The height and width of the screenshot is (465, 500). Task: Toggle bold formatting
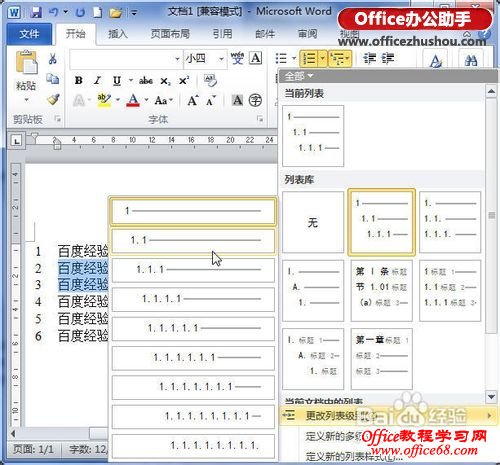click(x=79, y=80)
